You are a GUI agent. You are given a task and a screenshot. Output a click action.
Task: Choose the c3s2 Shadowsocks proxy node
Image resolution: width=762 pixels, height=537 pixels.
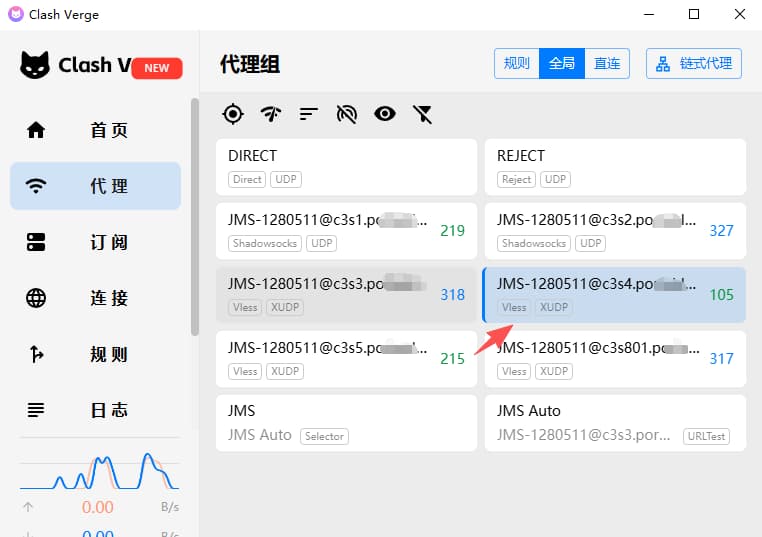pos(615,231)
